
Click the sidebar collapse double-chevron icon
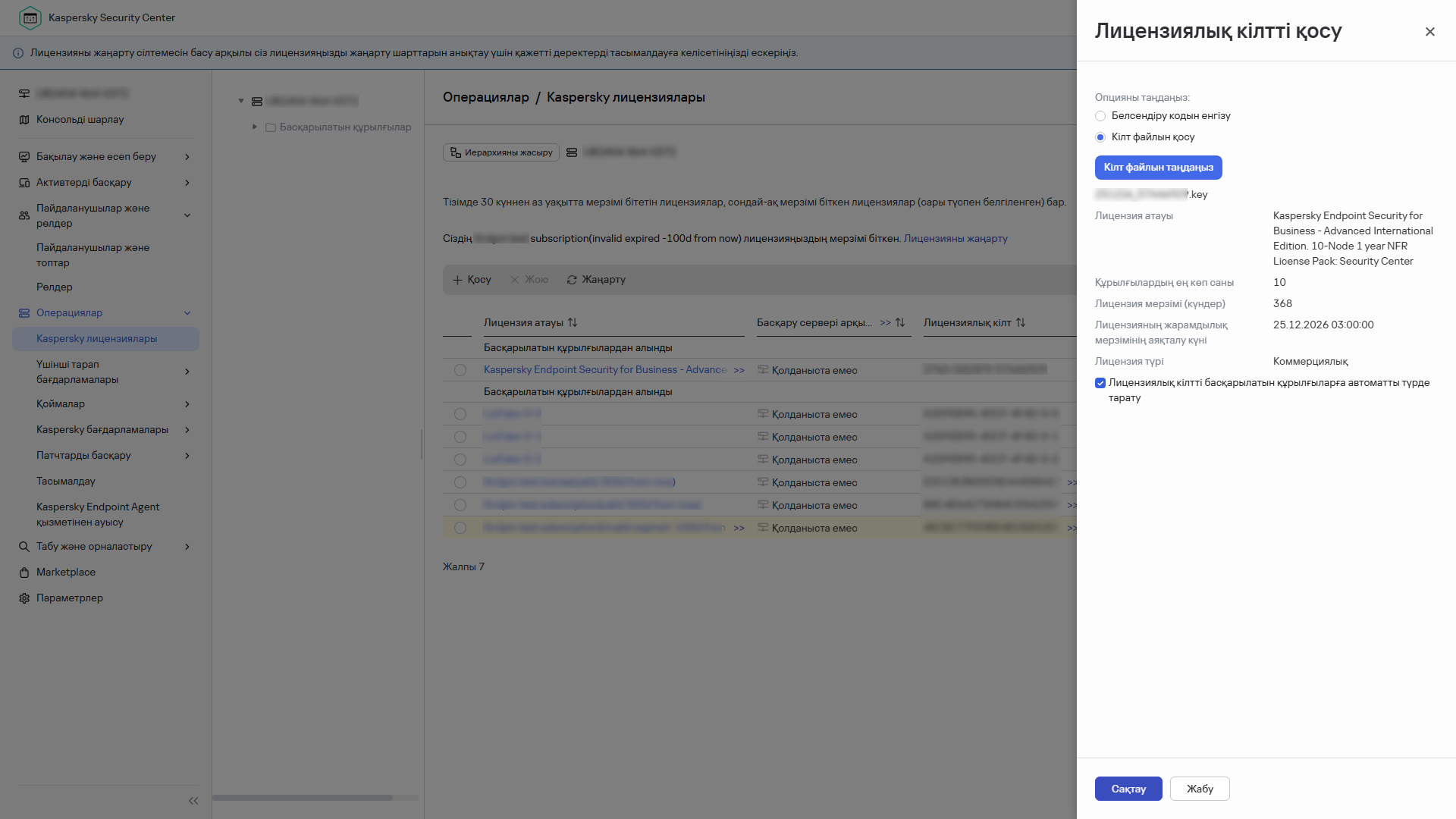click(x=193, y=801)
